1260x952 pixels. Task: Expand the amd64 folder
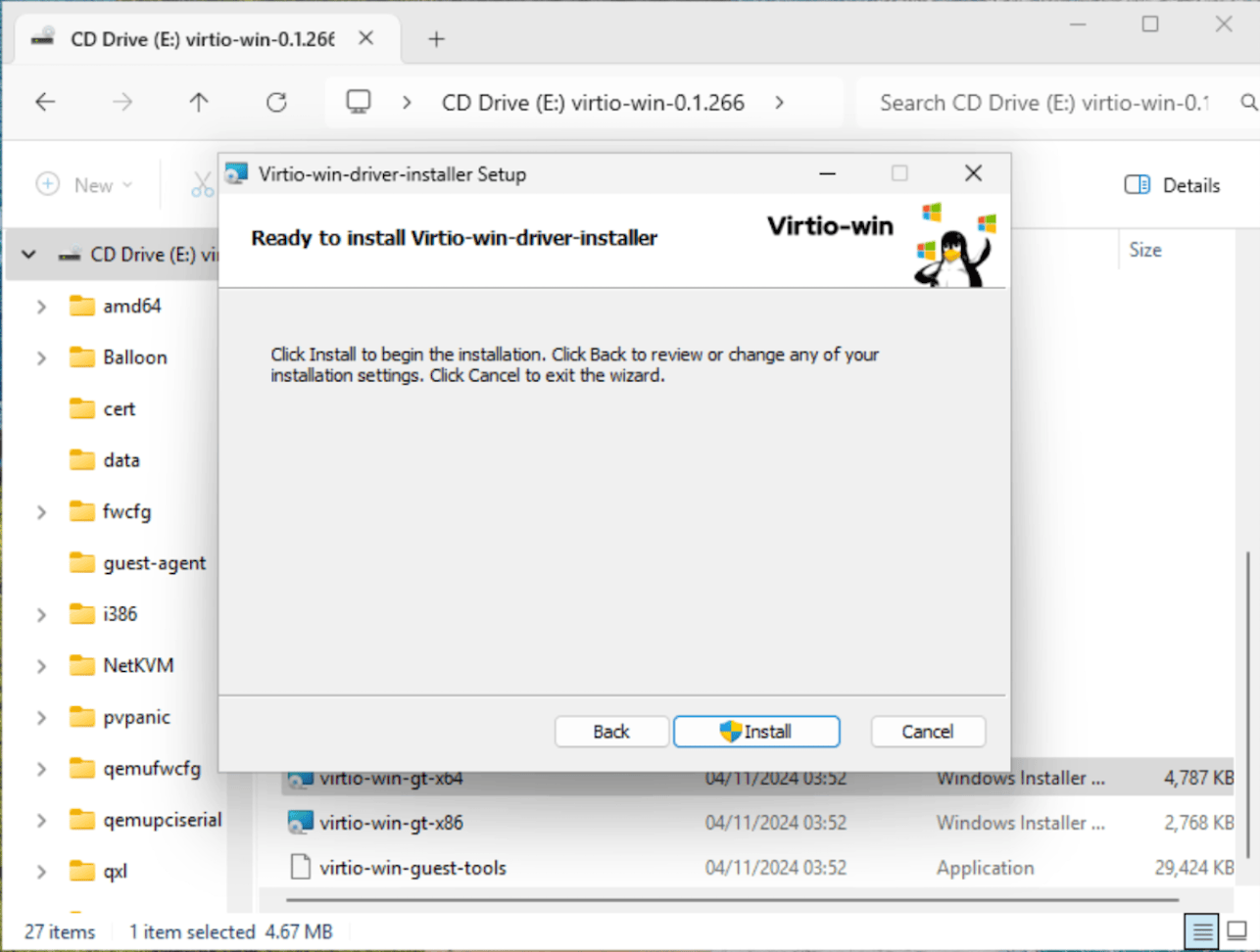pos(40,306)
